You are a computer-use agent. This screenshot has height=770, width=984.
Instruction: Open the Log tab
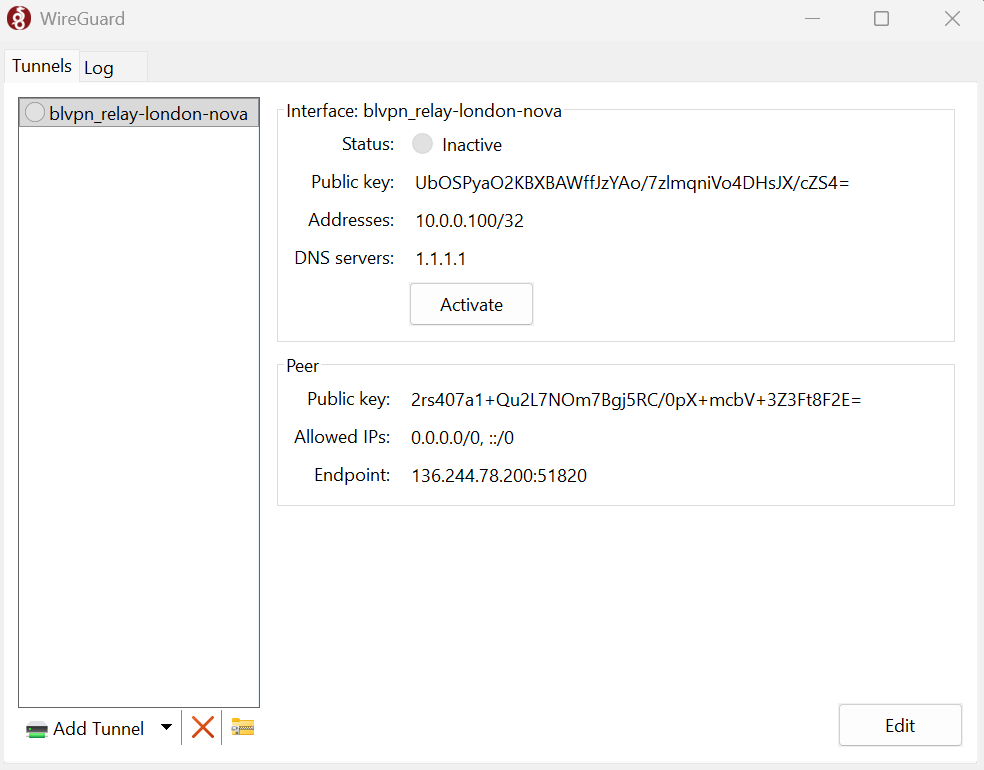[x=99, y=68]
